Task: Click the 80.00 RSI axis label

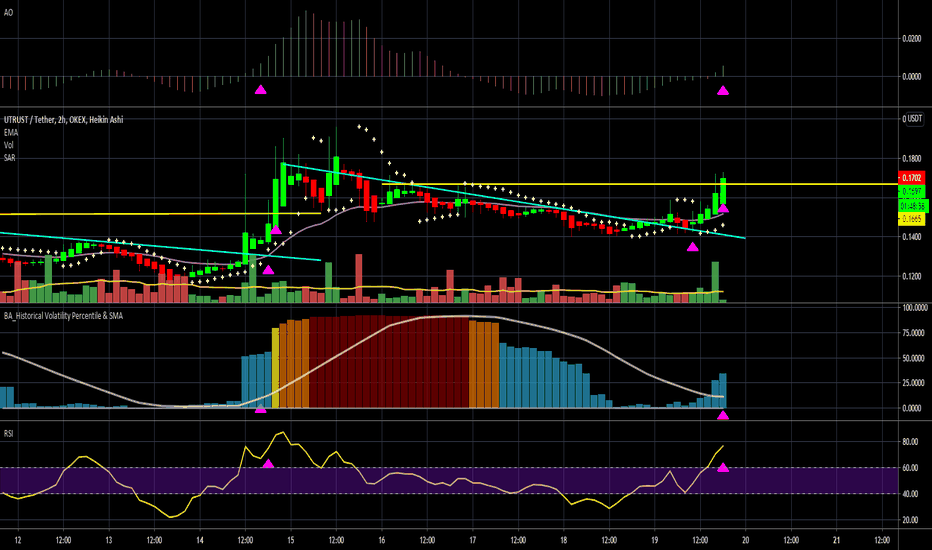Action: point(910,442)
